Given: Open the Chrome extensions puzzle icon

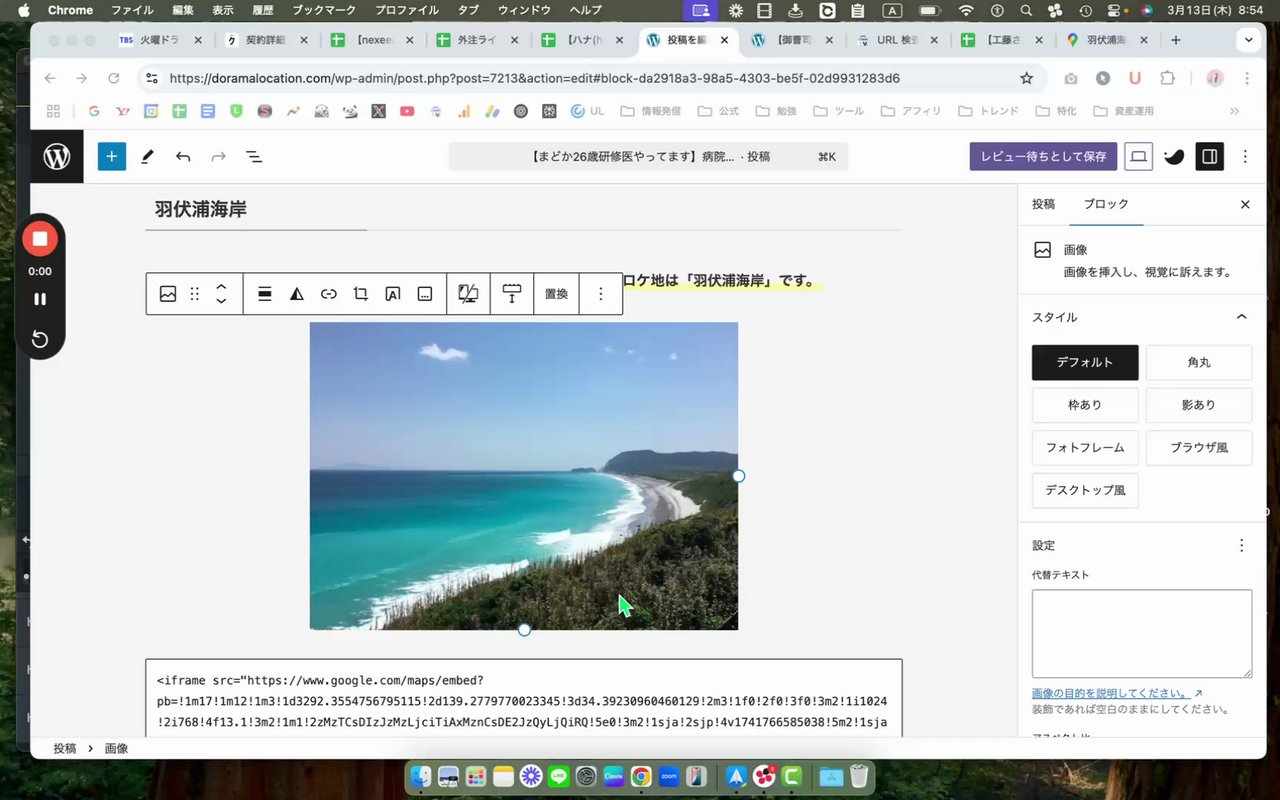Looking at the screenshot, I should coord(1167,78).
